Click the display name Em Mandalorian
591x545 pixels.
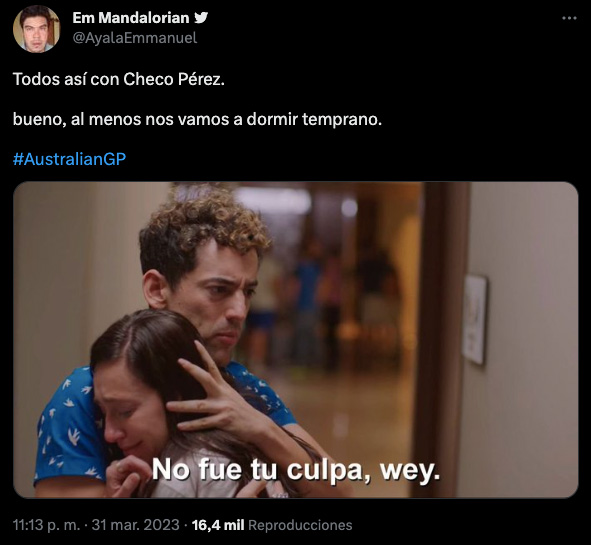[x=131, y=18]
